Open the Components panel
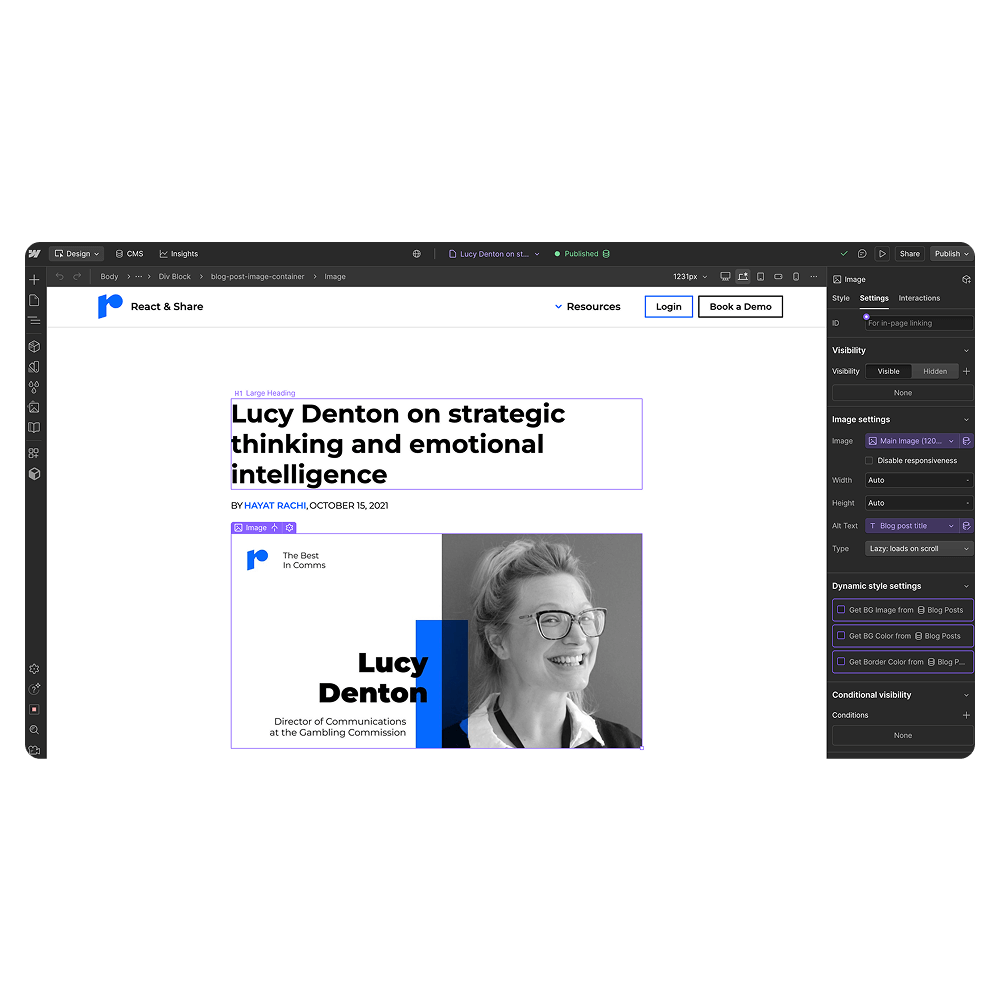This screenshot has width=1000, height=1000. pyautogui.click(x=34, y=345)
